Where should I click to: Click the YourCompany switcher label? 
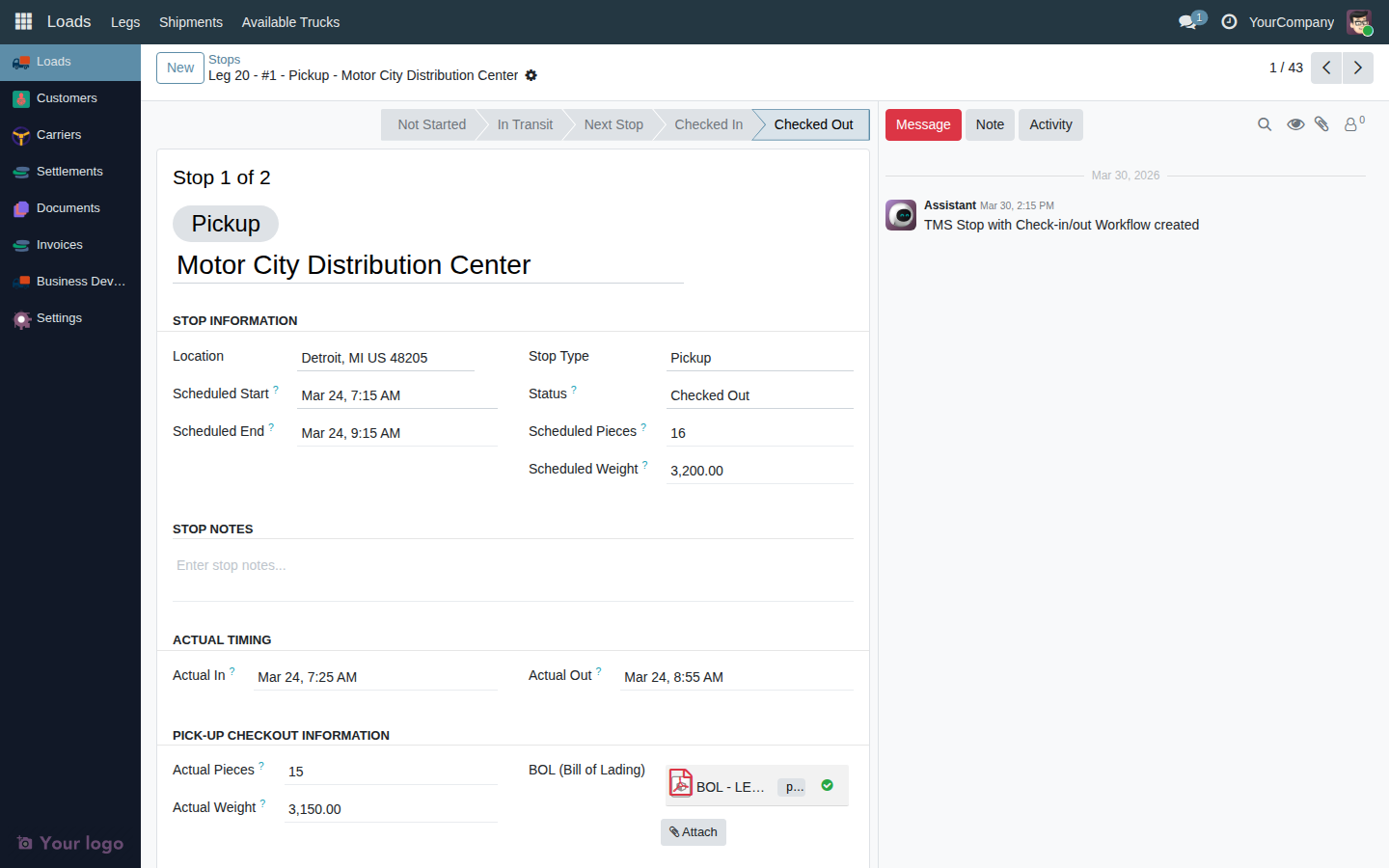click(1292, 21)
